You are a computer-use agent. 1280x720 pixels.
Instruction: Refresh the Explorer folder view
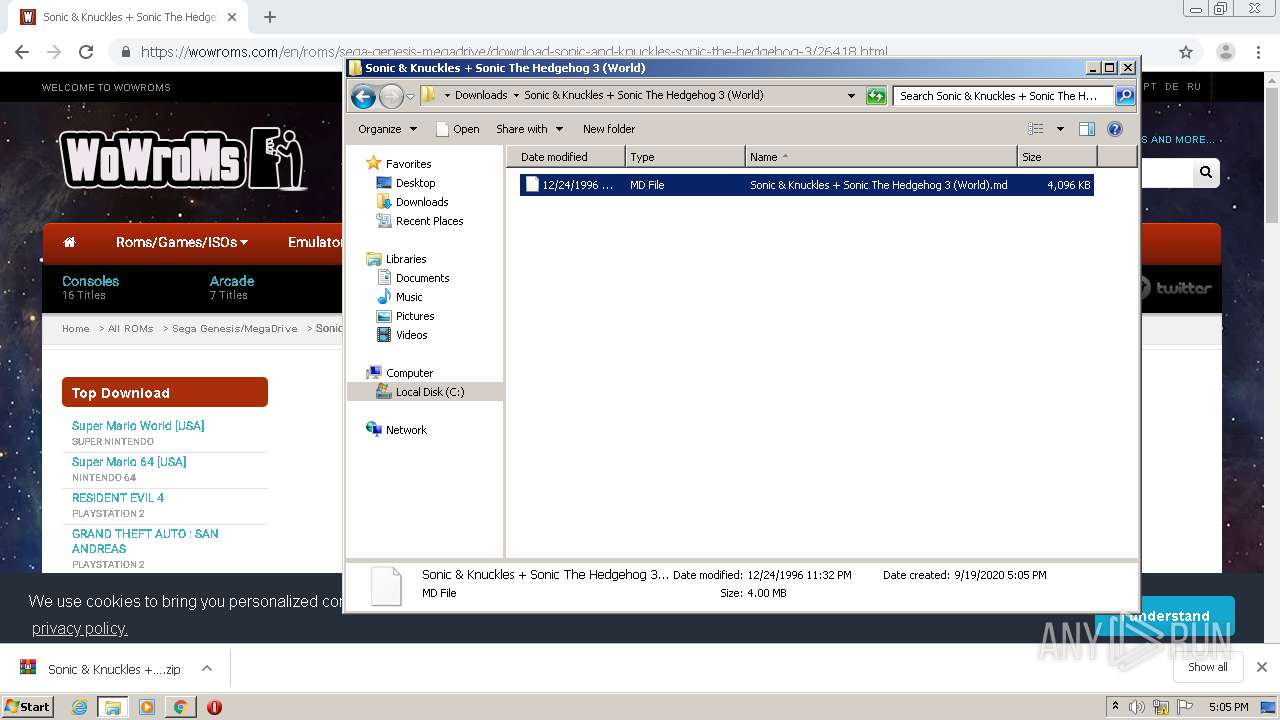point(876,96)
